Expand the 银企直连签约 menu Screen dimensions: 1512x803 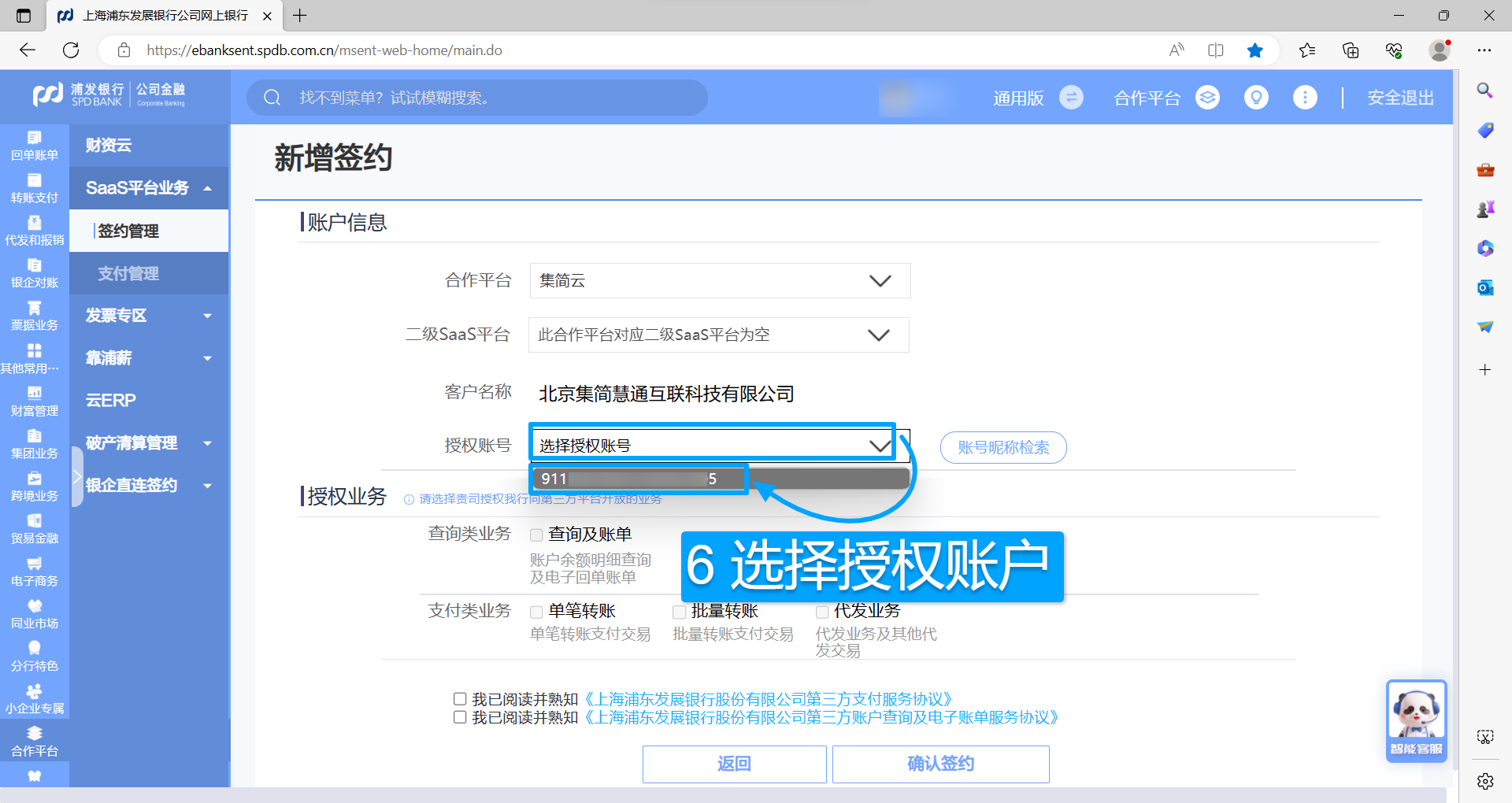[x=149, y=485]
